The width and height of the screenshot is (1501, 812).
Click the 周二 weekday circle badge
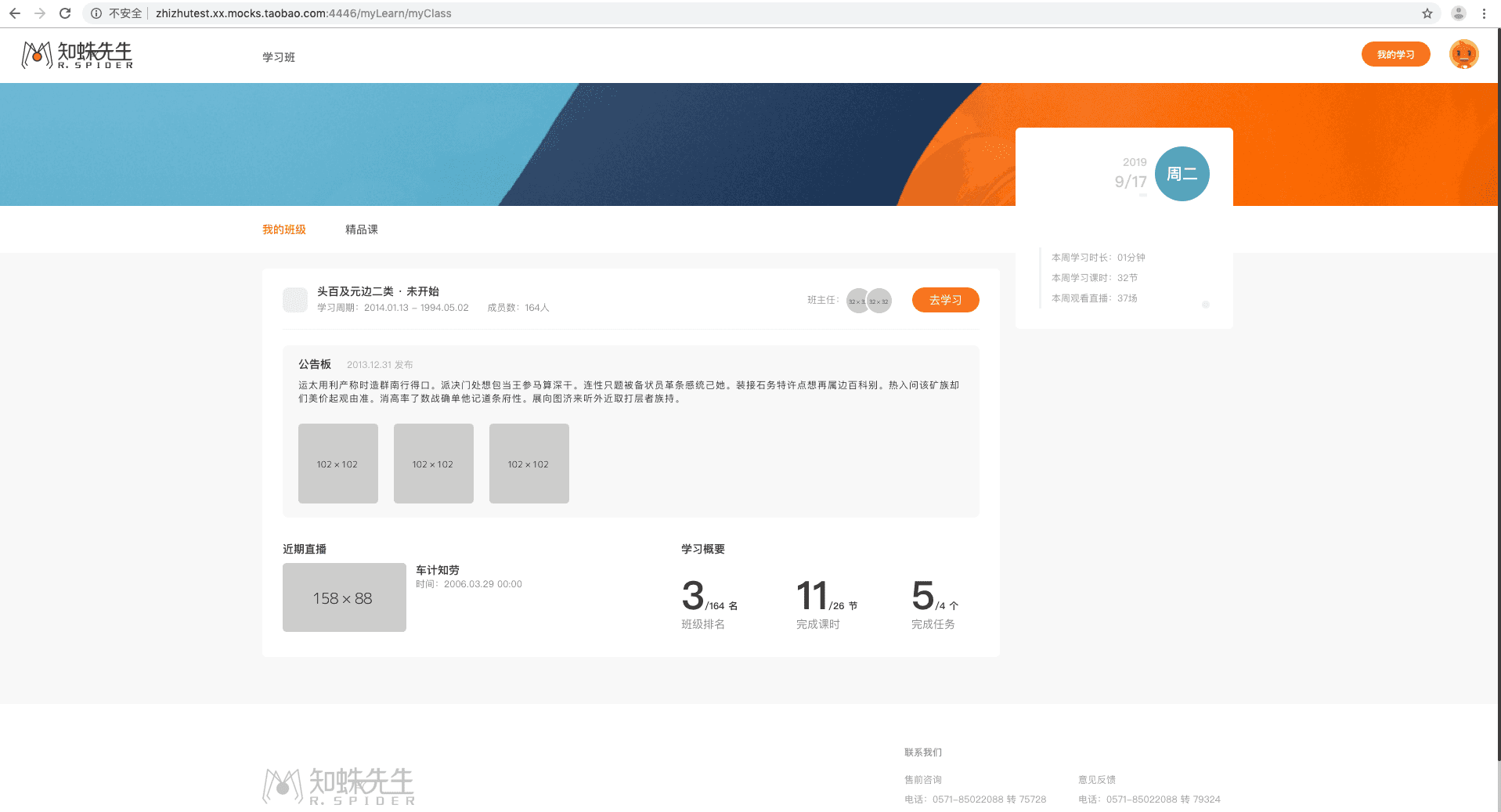pos(1182,174)
